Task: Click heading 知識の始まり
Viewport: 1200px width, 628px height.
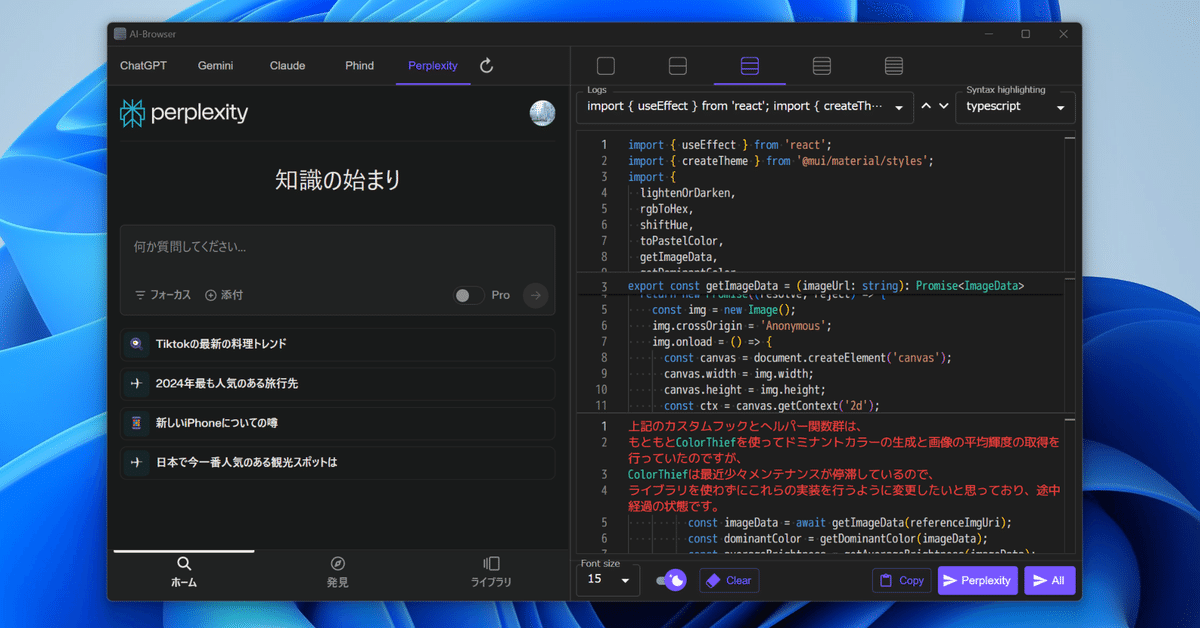Action: point(338,180)
